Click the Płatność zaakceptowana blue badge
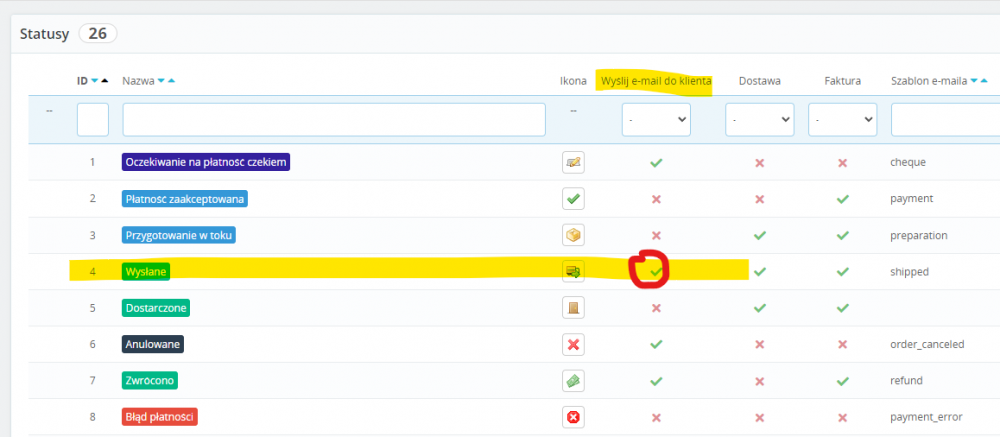This screenshot has width=1000, height=437. coord(185,198)
